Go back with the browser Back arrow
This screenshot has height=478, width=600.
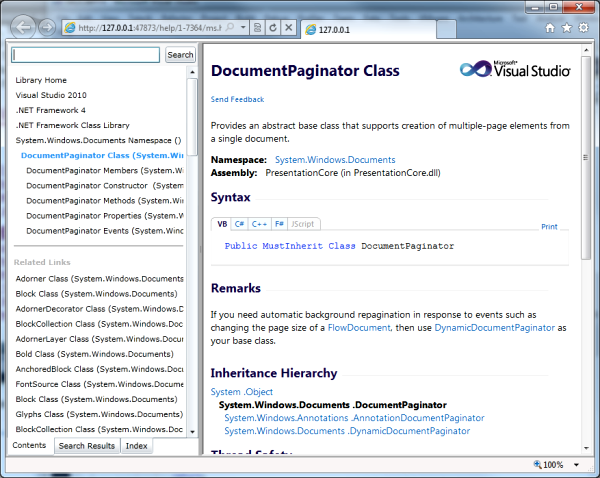[23, 27]
